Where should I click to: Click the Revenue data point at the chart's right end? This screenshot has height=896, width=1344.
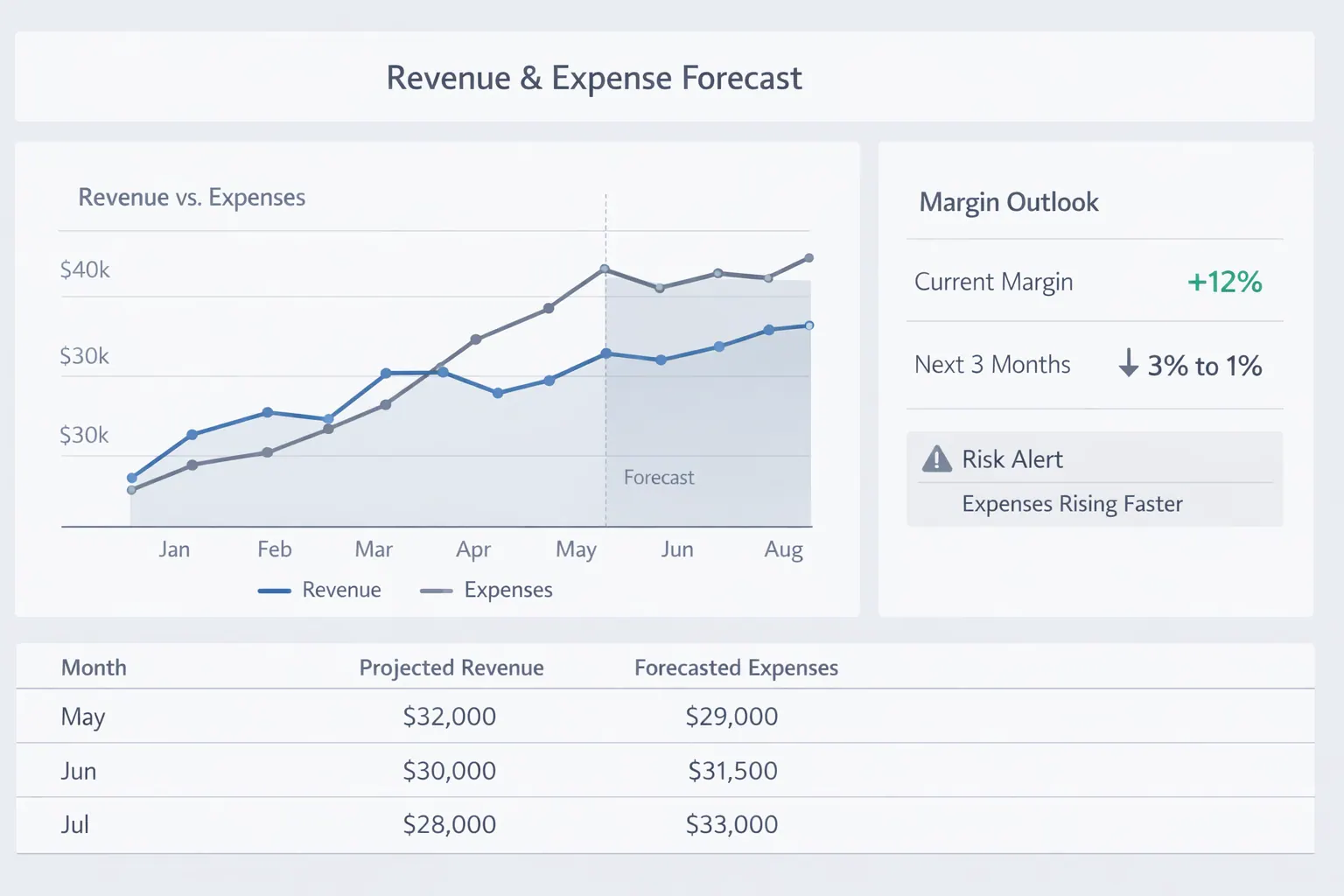808,325
